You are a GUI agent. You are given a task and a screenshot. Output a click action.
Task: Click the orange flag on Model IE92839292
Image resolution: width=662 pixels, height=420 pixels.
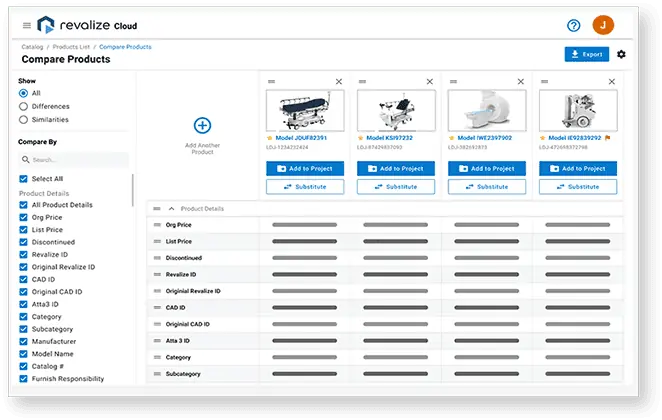608,138
